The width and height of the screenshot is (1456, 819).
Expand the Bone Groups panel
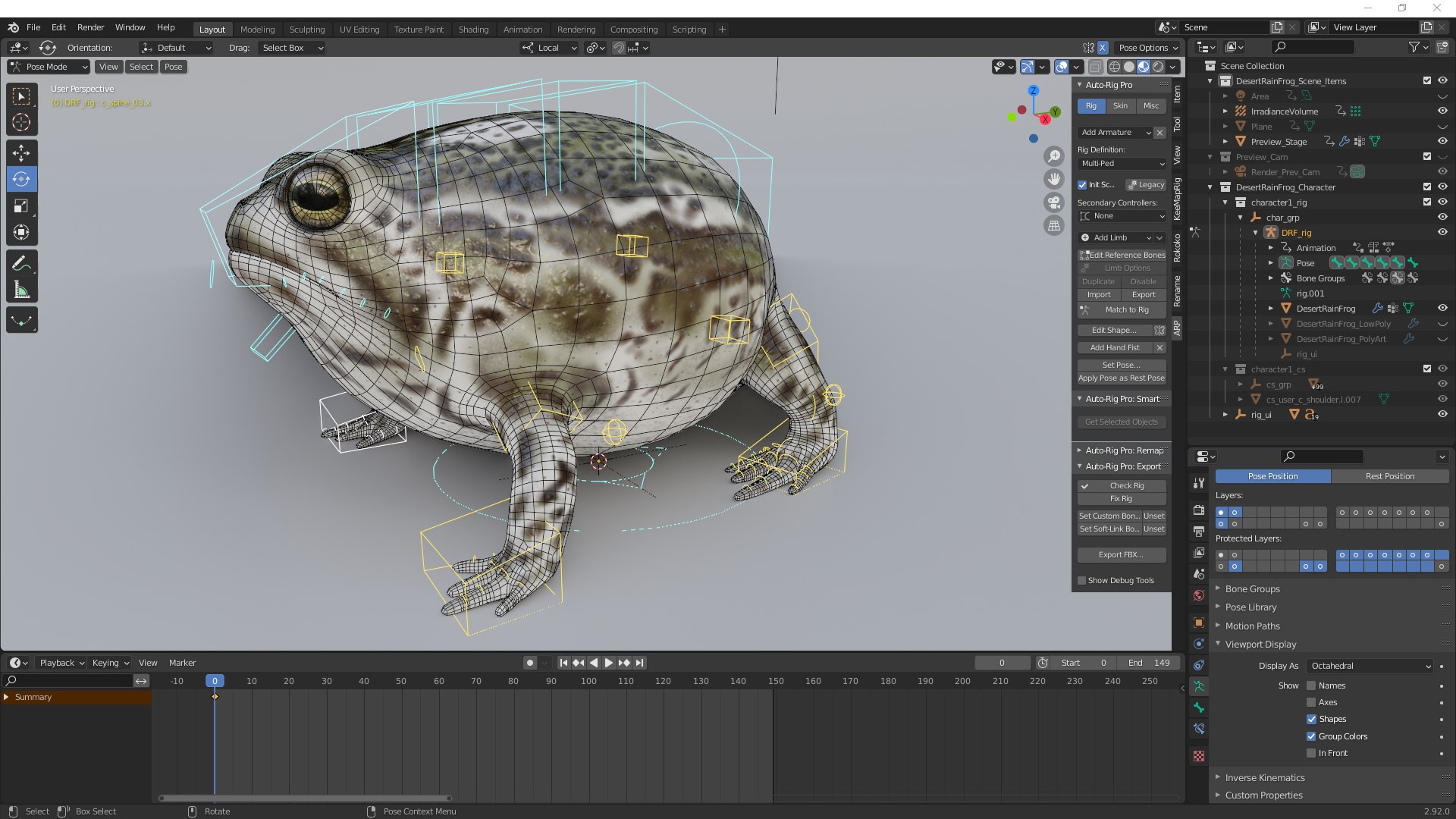tap(1252, 589)
